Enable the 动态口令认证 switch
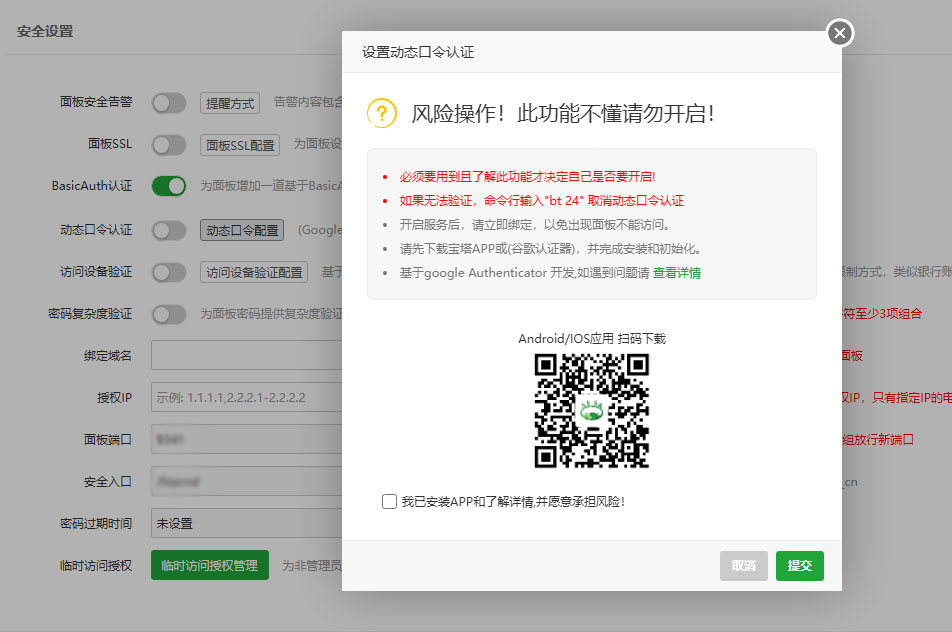 pyautogui.click(x=169, y=230)
